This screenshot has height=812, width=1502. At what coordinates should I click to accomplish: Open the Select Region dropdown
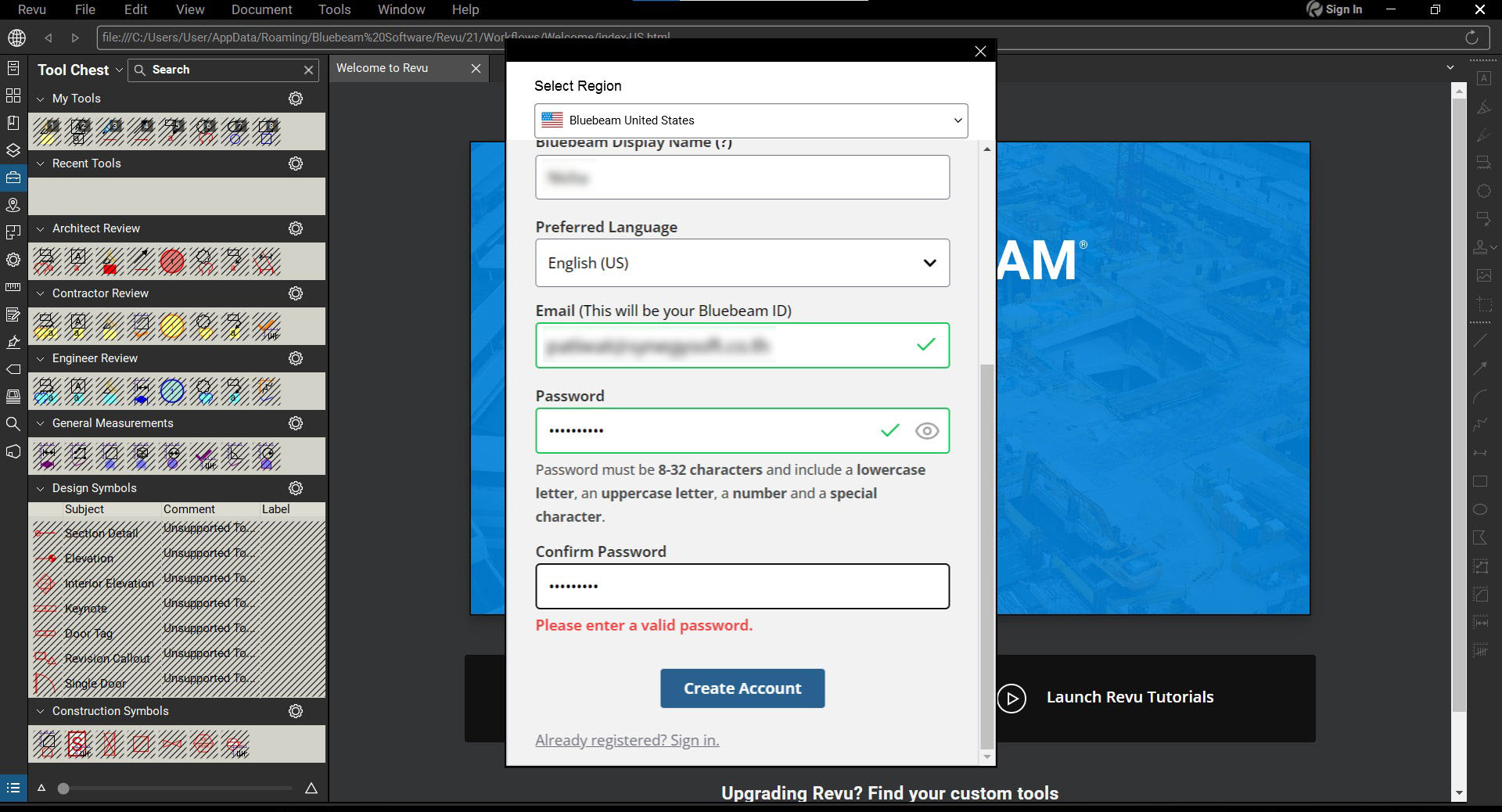point(750,120)
